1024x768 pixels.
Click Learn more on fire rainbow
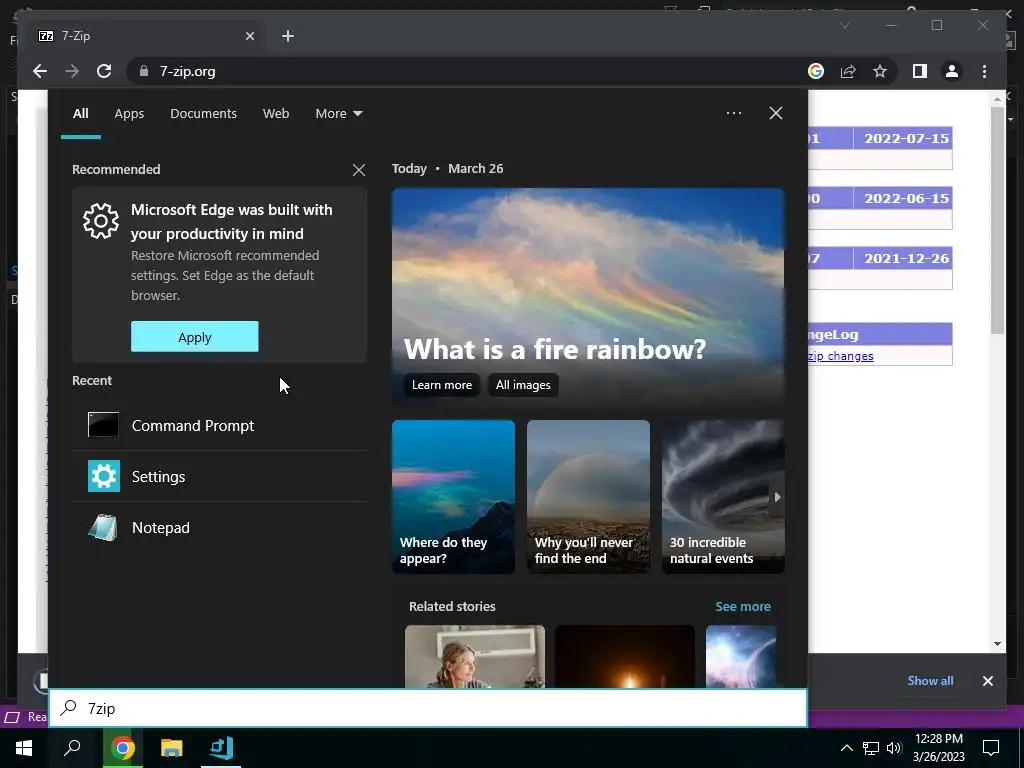pyautogui.click(x=441, y=385)
